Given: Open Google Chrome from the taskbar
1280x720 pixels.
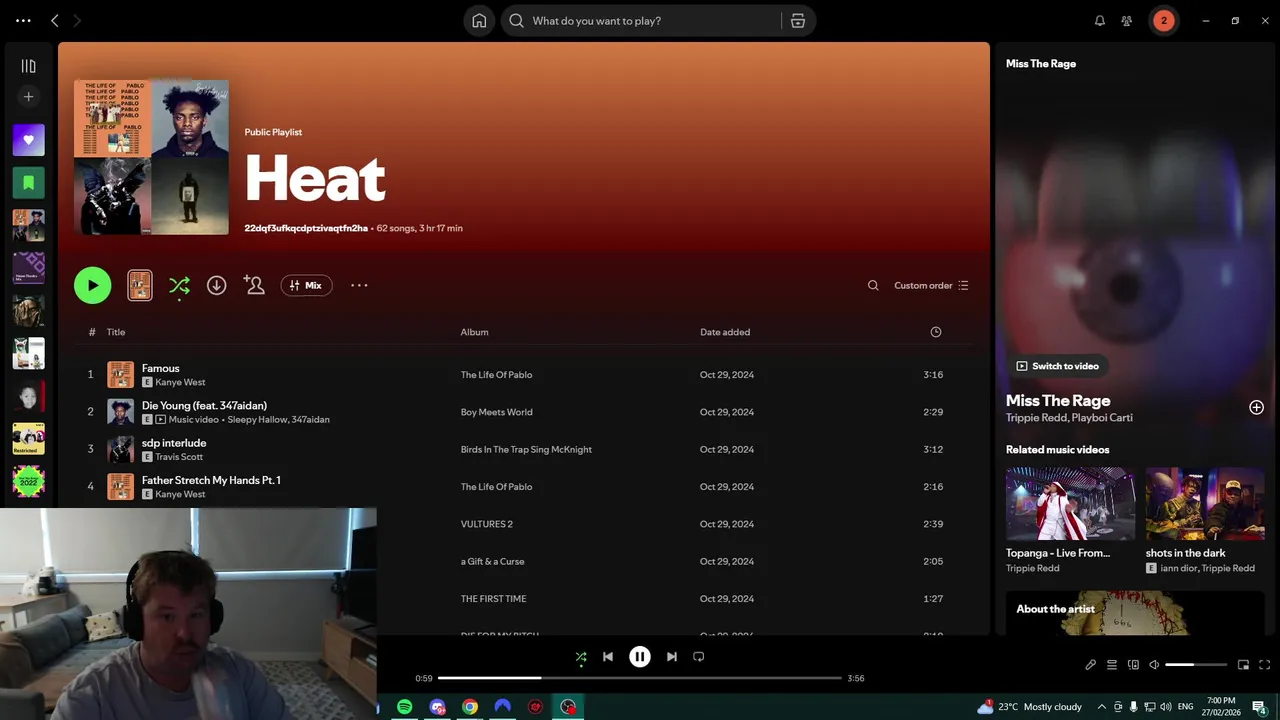Looking at the screenshot, I should point(470,707).
